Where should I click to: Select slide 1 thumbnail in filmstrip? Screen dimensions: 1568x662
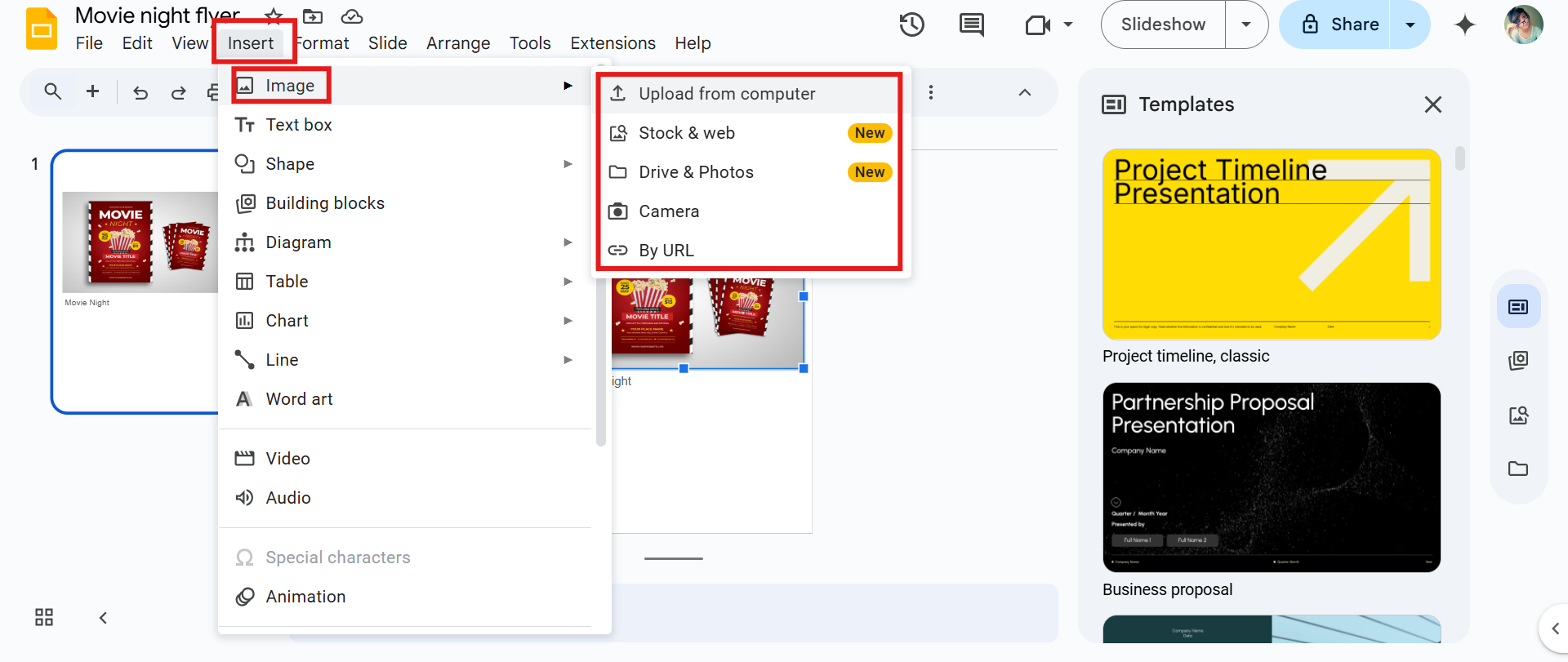click(x=135, y=282)
